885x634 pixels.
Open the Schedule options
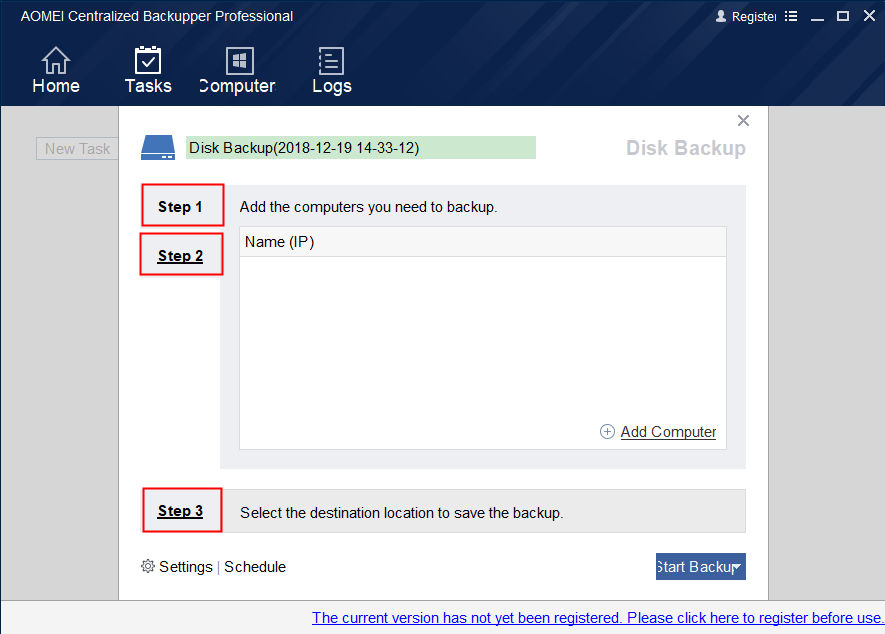point(255,567)
